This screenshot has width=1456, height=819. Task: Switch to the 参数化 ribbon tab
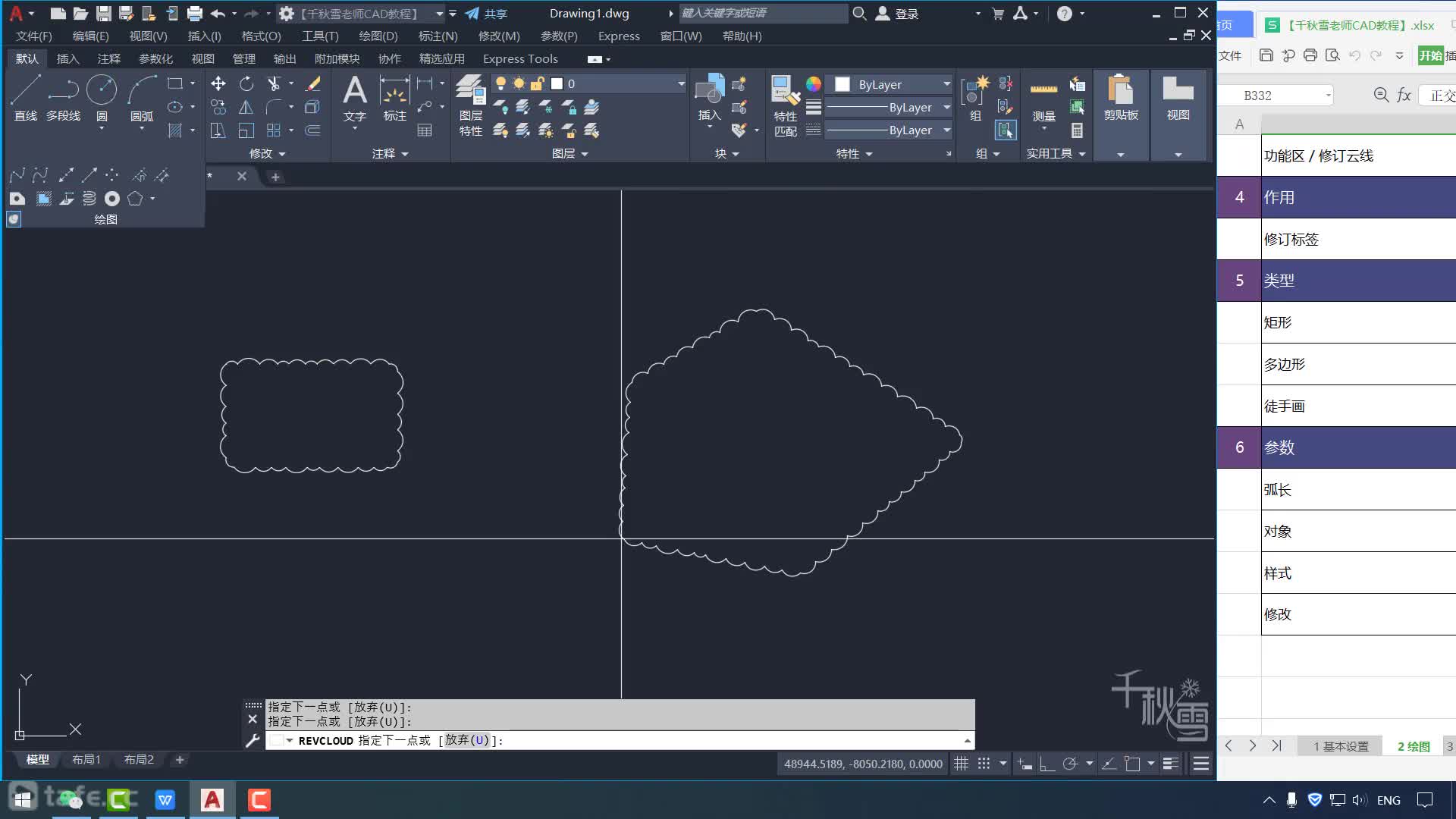155,58
